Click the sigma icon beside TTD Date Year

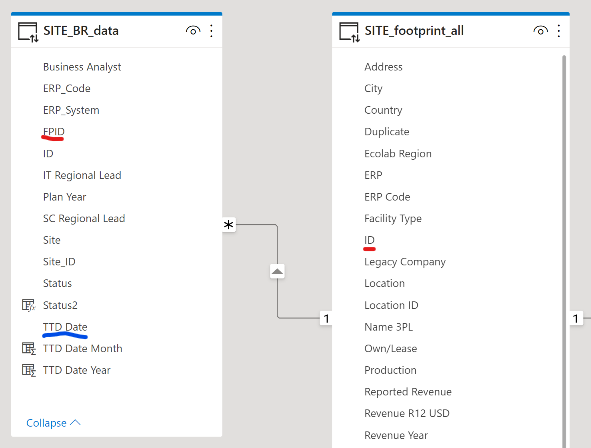[29, 370]
